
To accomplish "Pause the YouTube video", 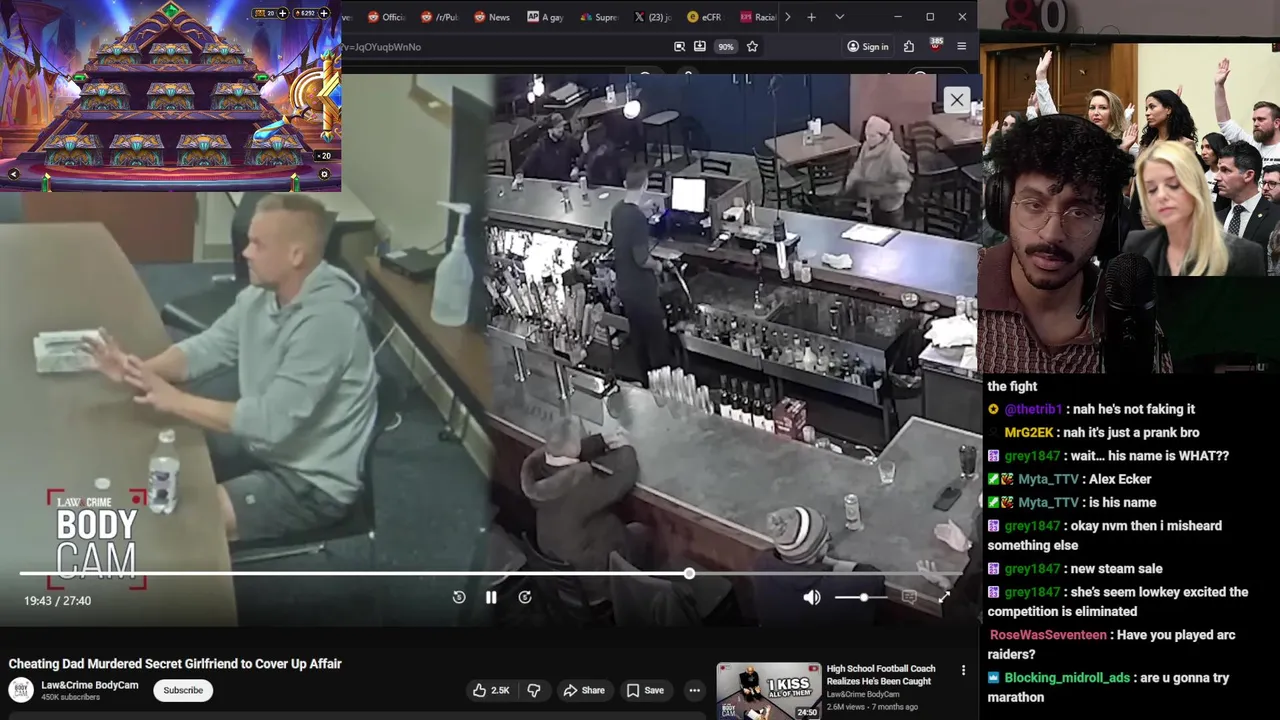I will [x=491, y=597].
